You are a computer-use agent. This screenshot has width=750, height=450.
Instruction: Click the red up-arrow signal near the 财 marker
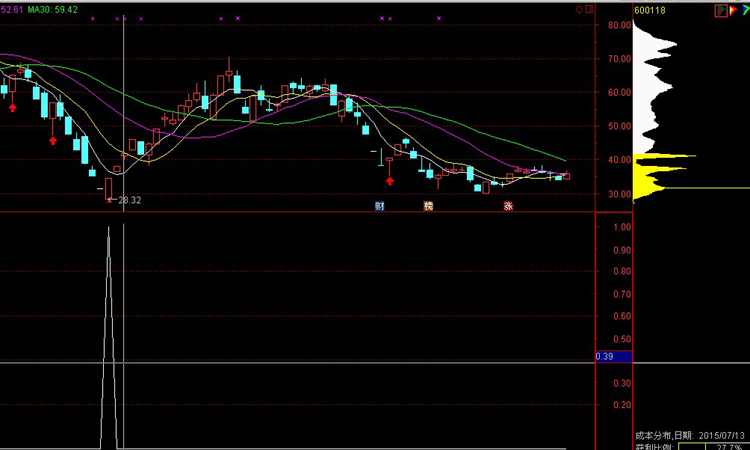point(390,181)
